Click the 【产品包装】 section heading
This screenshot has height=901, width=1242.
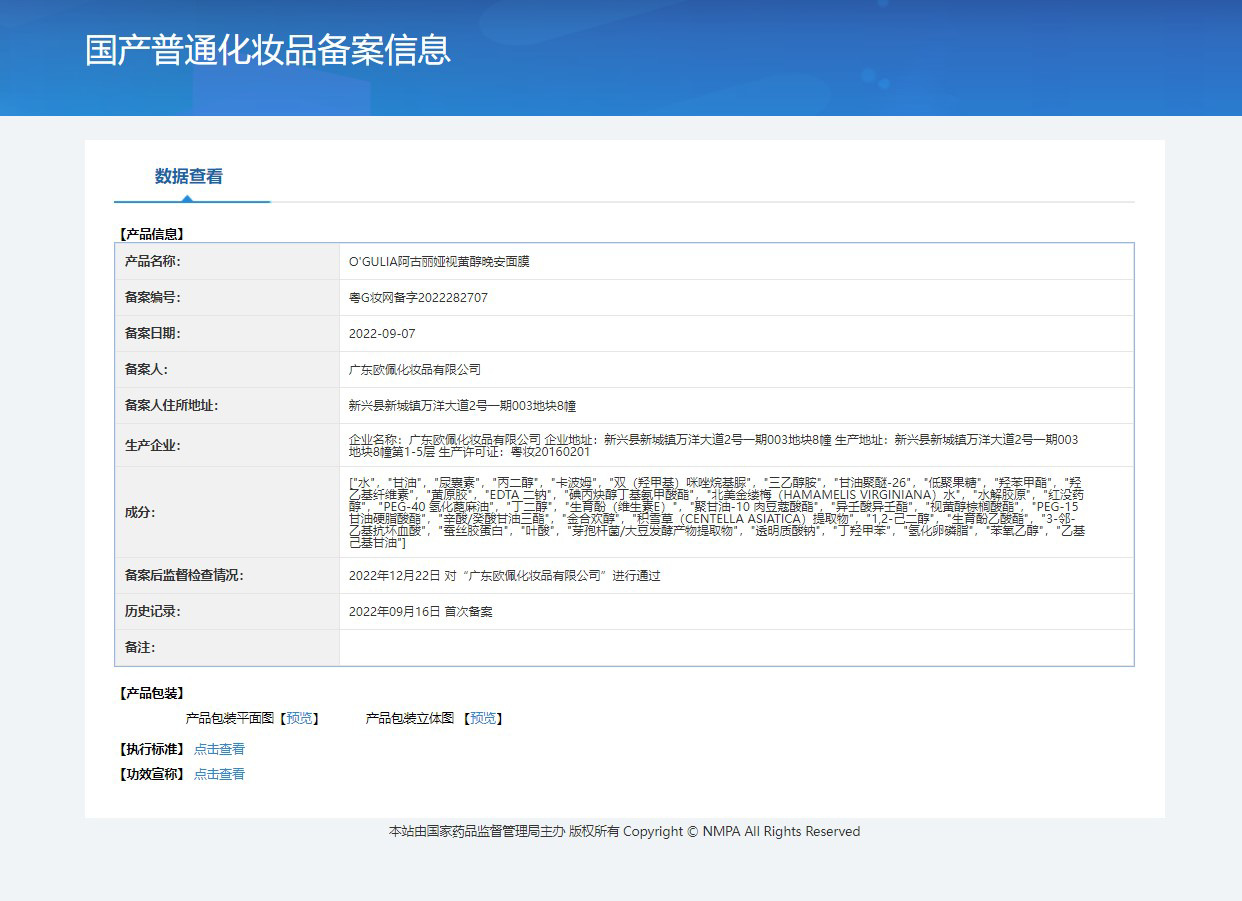pos(151,693)
